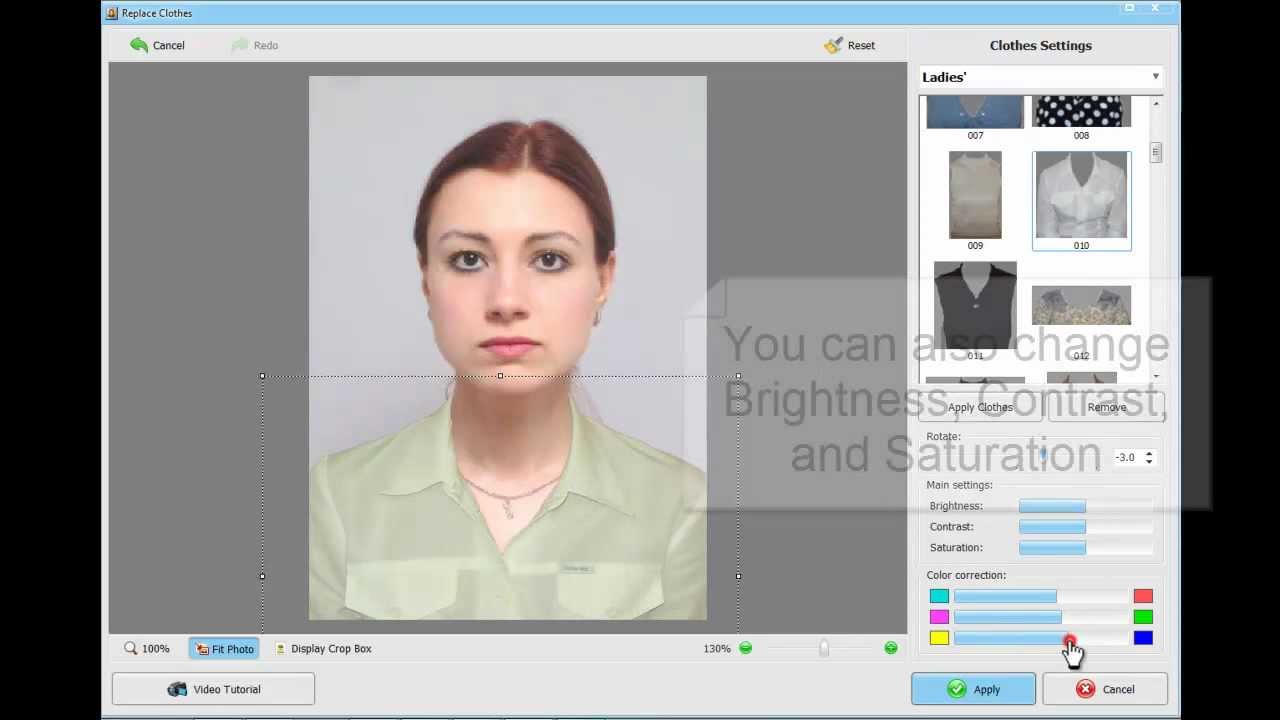Click the green color correction swatch
1280x720 pixels.
[x=1143, y=617]
